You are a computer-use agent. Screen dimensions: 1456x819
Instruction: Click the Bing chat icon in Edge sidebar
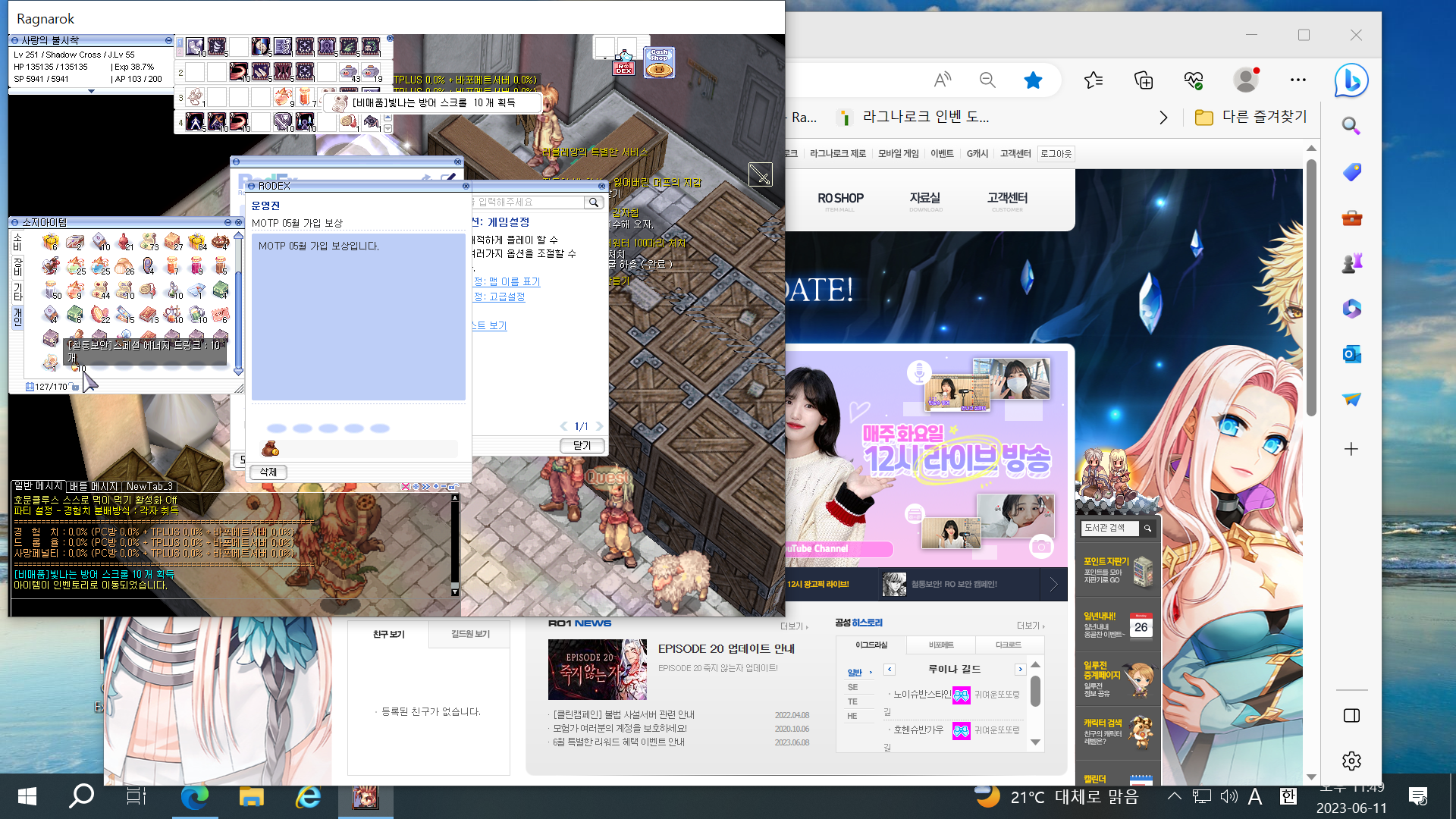click(1351, 80)
